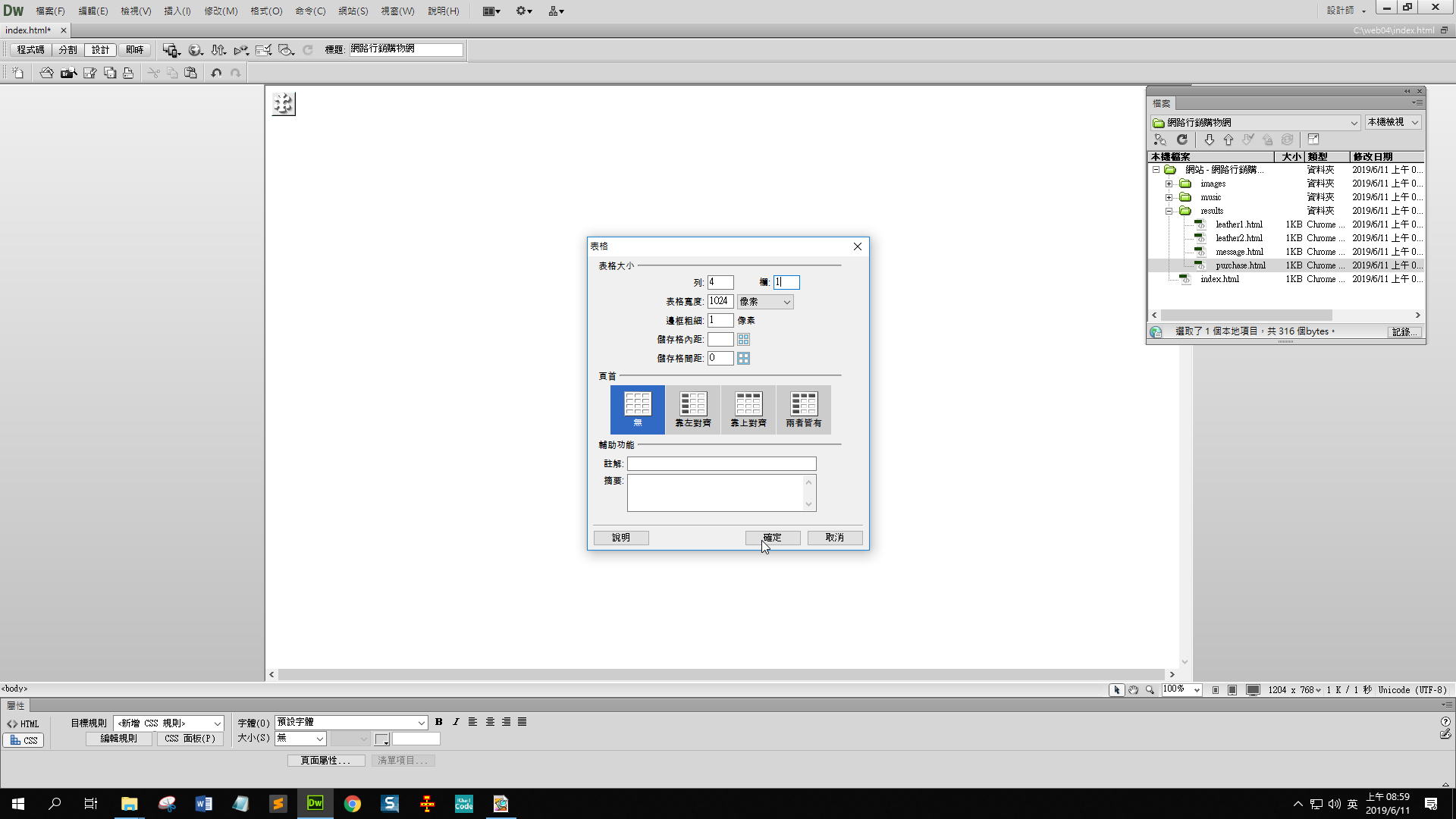Screen dimensions: 1456x819
Task: Click the Italic formatting icon
Action: [x=456, y=722]
